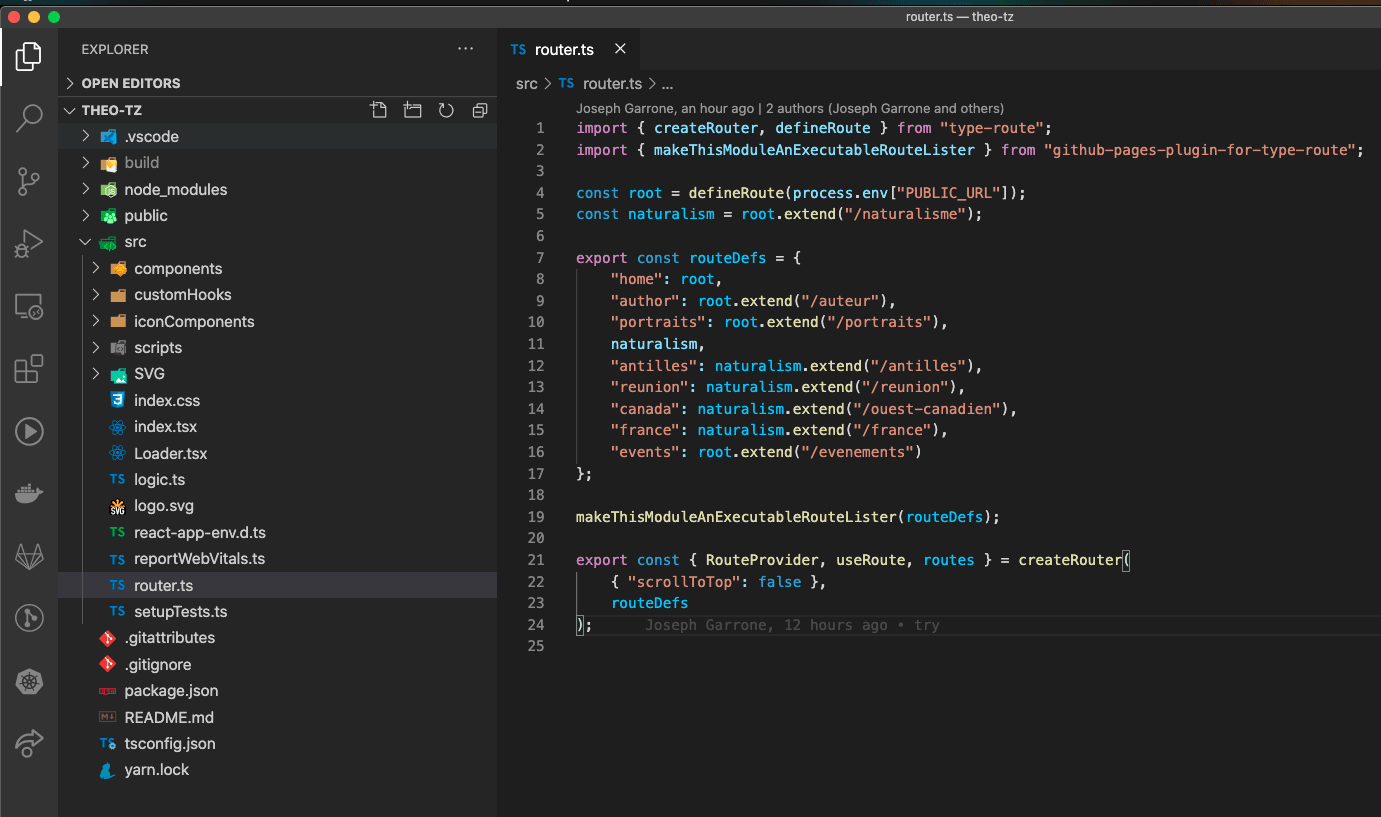Click the New Folder icon in THEO-TZ header
The width and height of the screenshot is (1381, 817).
click(412, 110)
